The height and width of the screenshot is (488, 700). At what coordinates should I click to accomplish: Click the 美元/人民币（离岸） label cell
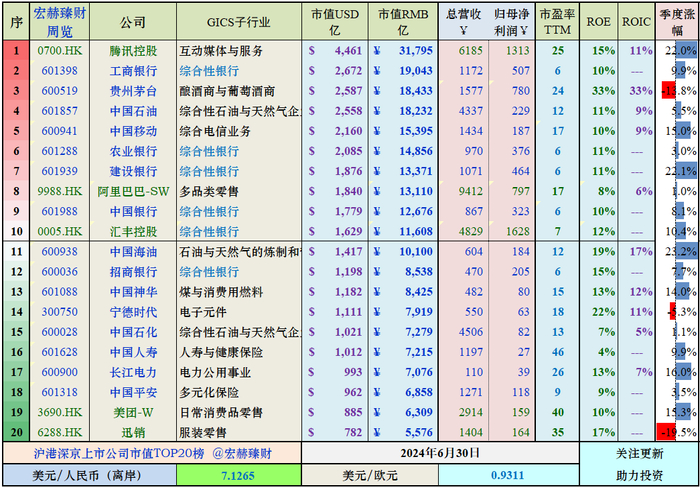point(89,475)
